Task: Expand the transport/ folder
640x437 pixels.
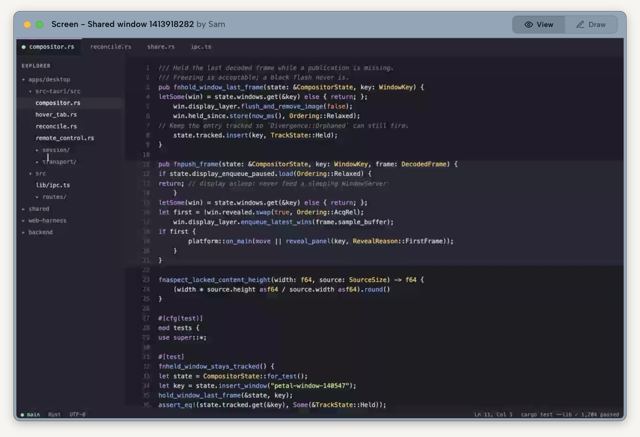Action: click(x=56, y=162)
